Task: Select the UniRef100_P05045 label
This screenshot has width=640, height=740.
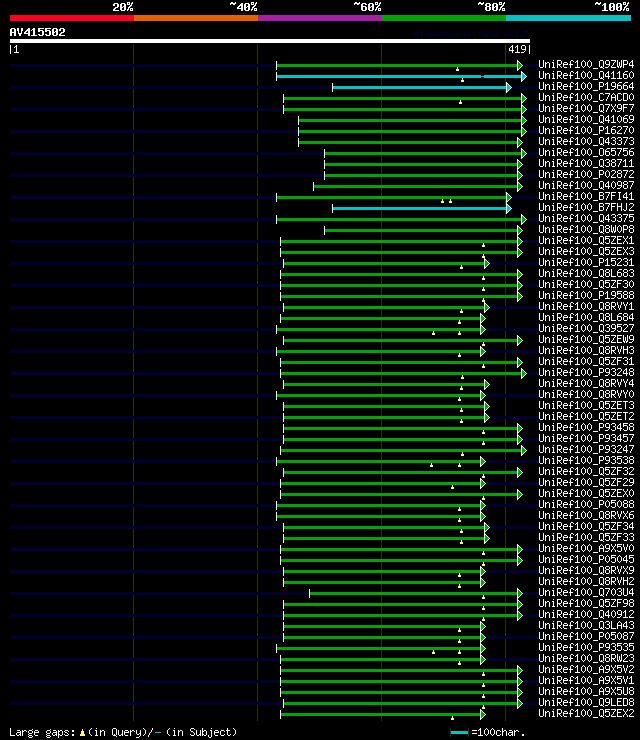Action: pyautogui.click(x=586, y=559)
